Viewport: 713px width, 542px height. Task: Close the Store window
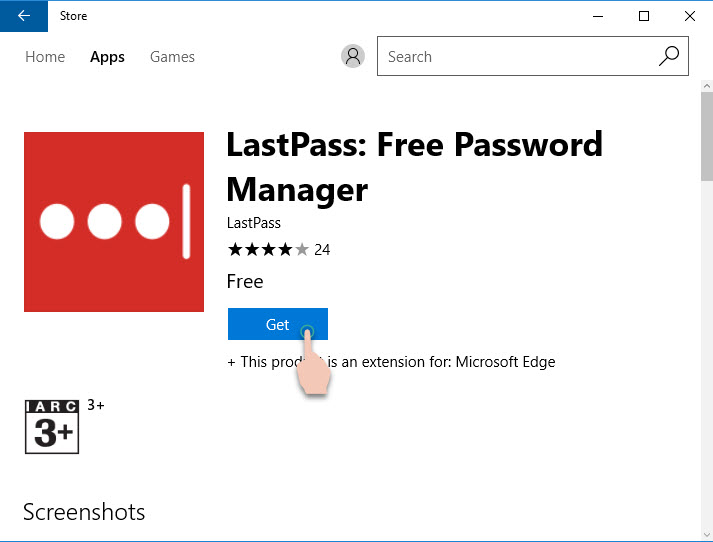690,16
